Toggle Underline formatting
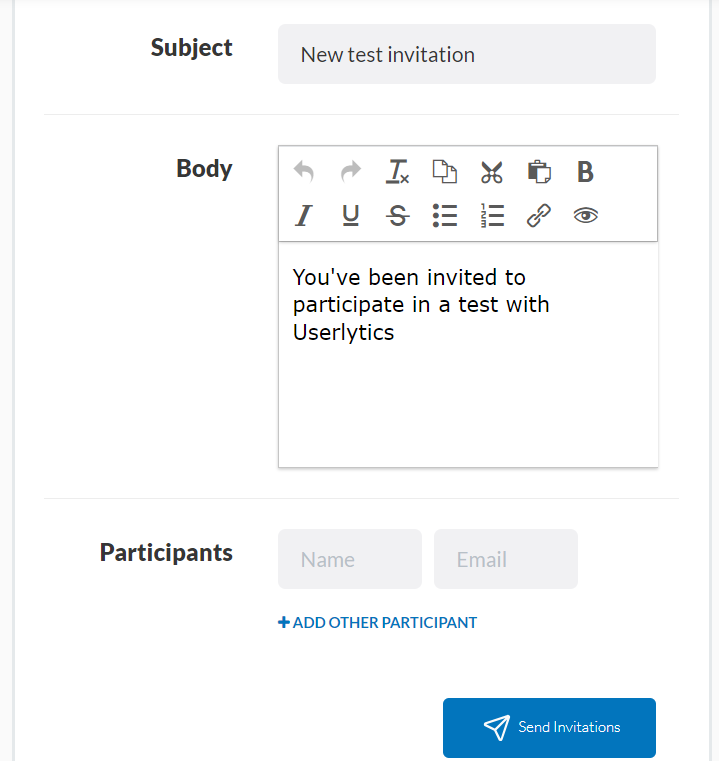719x761 pixels. [351, 216]
